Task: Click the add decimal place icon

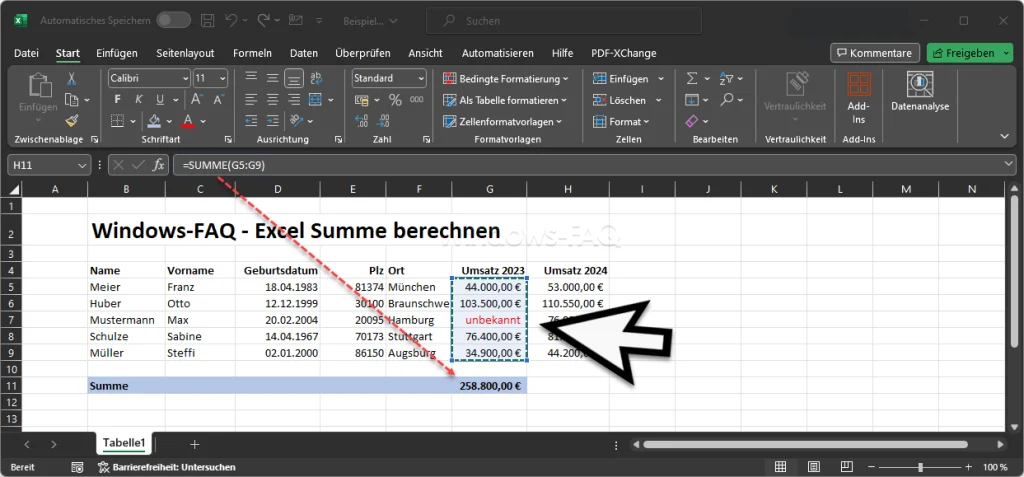Action: (361, 121)
